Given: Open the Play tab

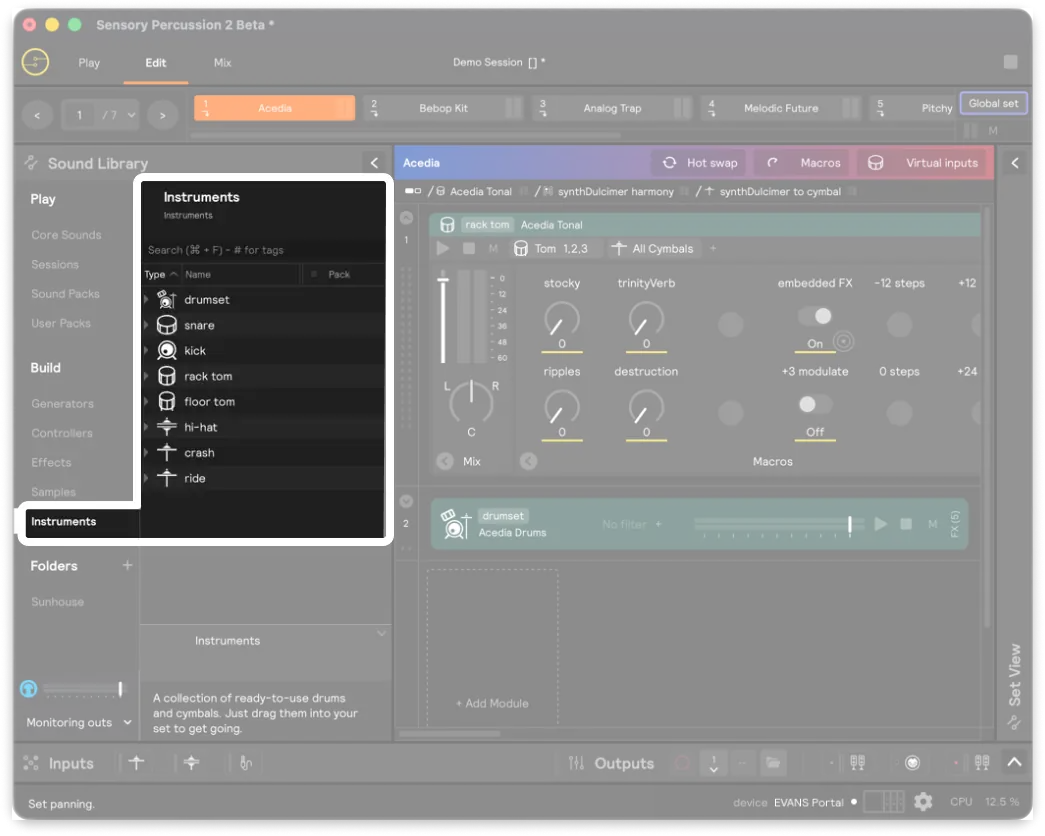Looking at the screenshot, I should click(x=88, y=62).
